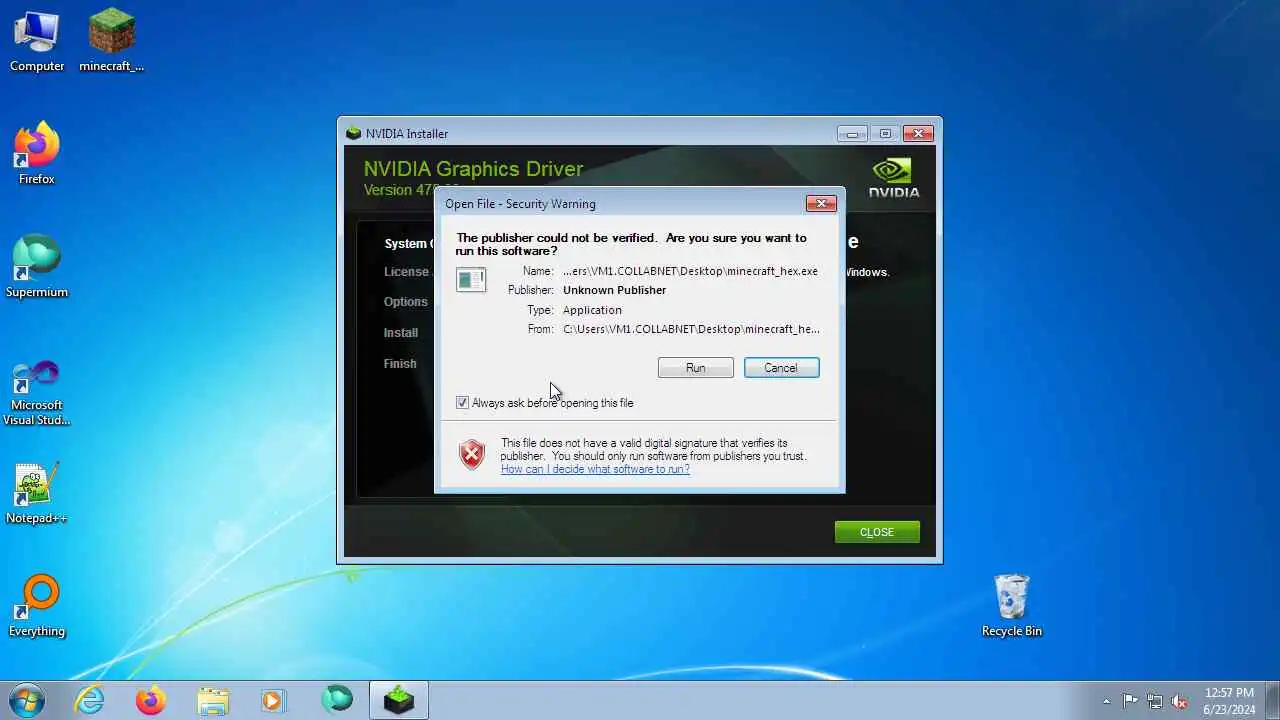Switch to the Minecraft block taskbar item
The height and width of the screenshot is (720, 1280).
tap(399, 701)
